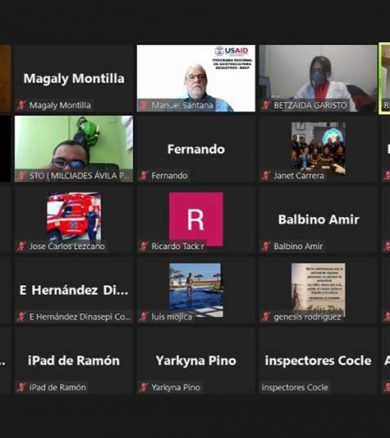Select Manuel Santana's video tile
The height and width of the screenshot is (438, 390).
pos(196,78)
